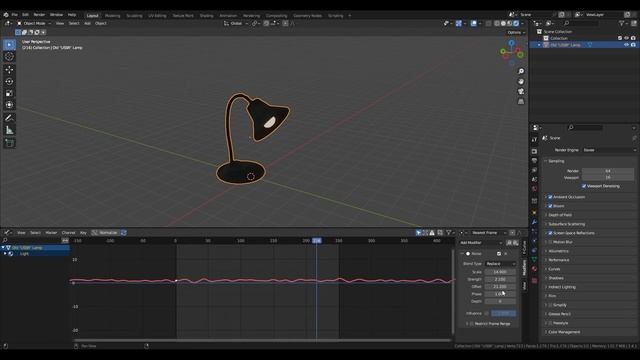Open the Texture properties tab checker icon
Image resolution: width=640 pixels, height=360 pixels.
[x=534, y=280]
